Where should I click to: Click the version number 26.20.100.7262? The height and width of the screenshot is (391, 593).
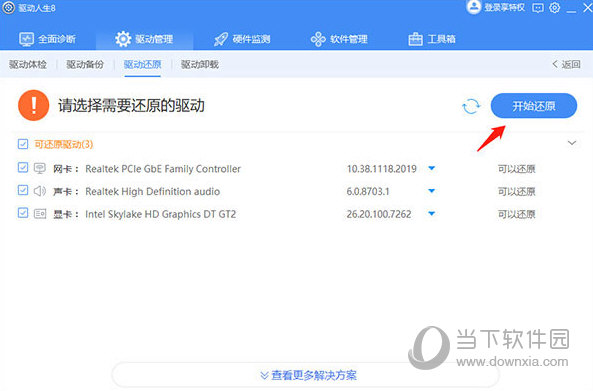tap(379, 214)
